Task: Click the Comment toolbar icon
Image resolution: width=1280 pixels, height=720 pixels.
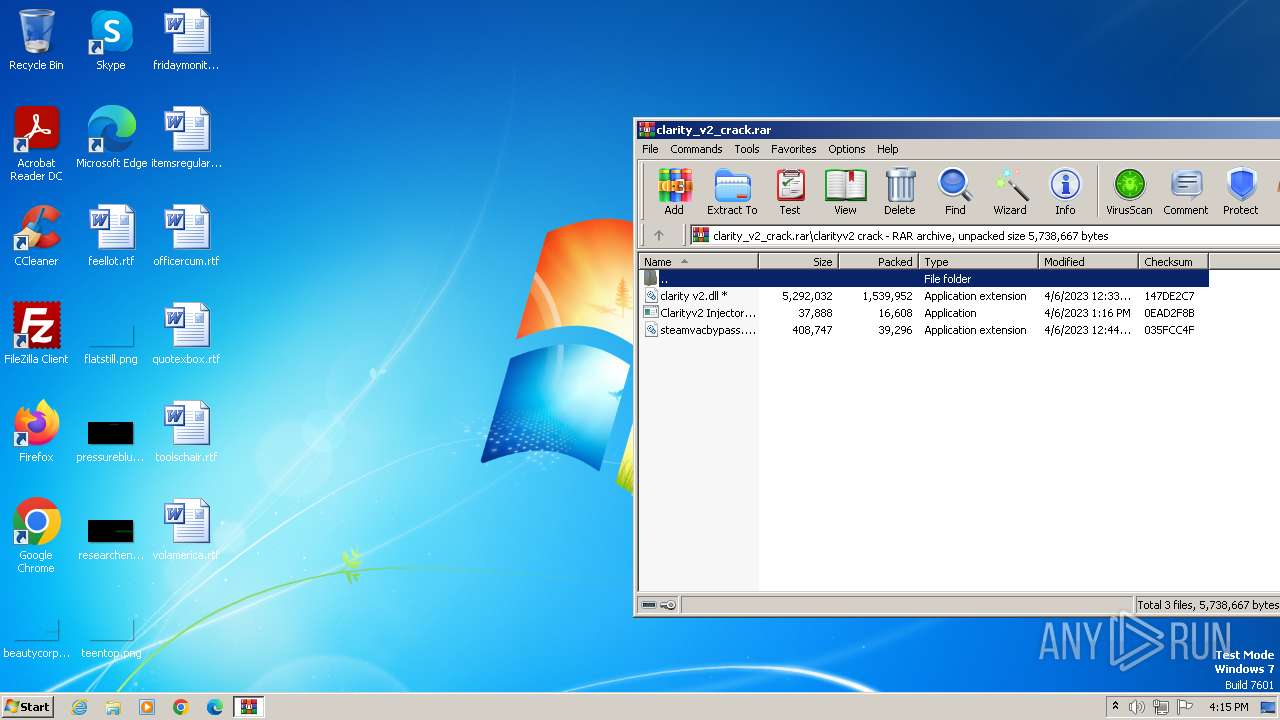Action: (1186, 191)
